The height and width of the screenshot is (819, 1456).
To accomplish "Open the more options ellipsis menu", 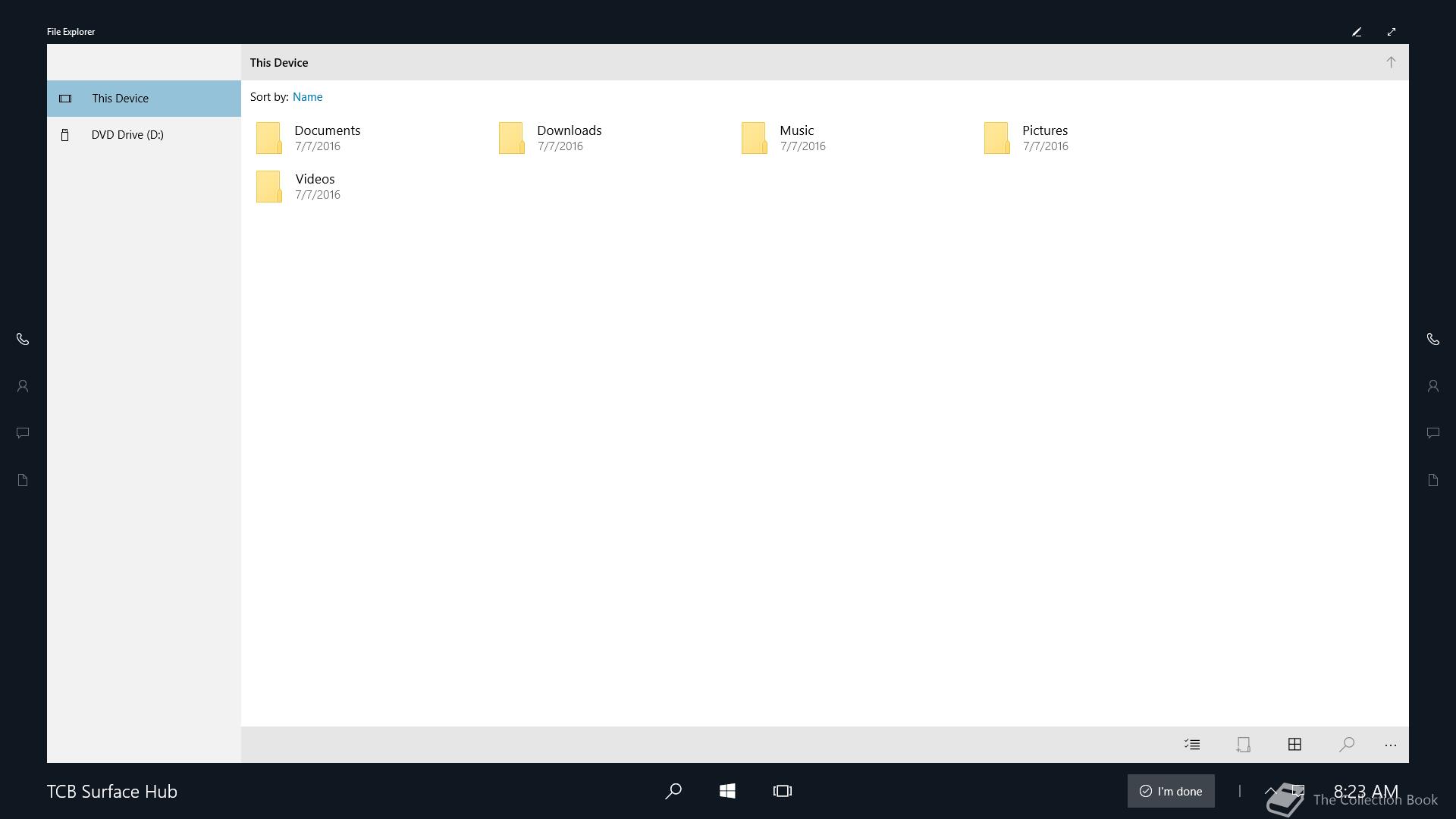I will click(x=1391, y=745).
